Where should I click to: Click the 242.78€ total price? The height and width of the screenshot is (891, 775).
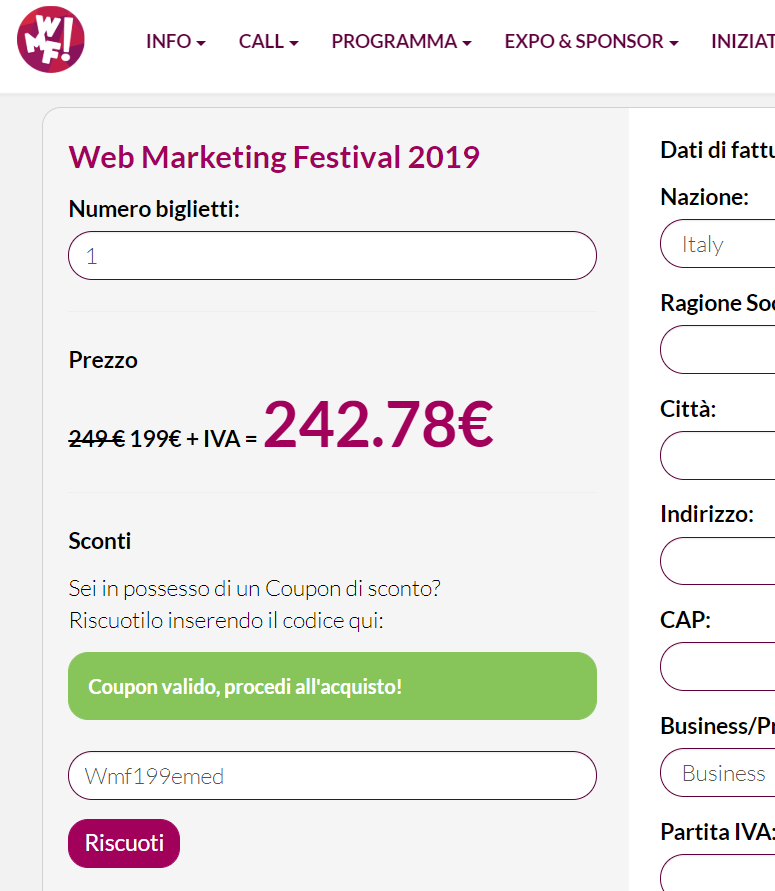tap(378, 424)
